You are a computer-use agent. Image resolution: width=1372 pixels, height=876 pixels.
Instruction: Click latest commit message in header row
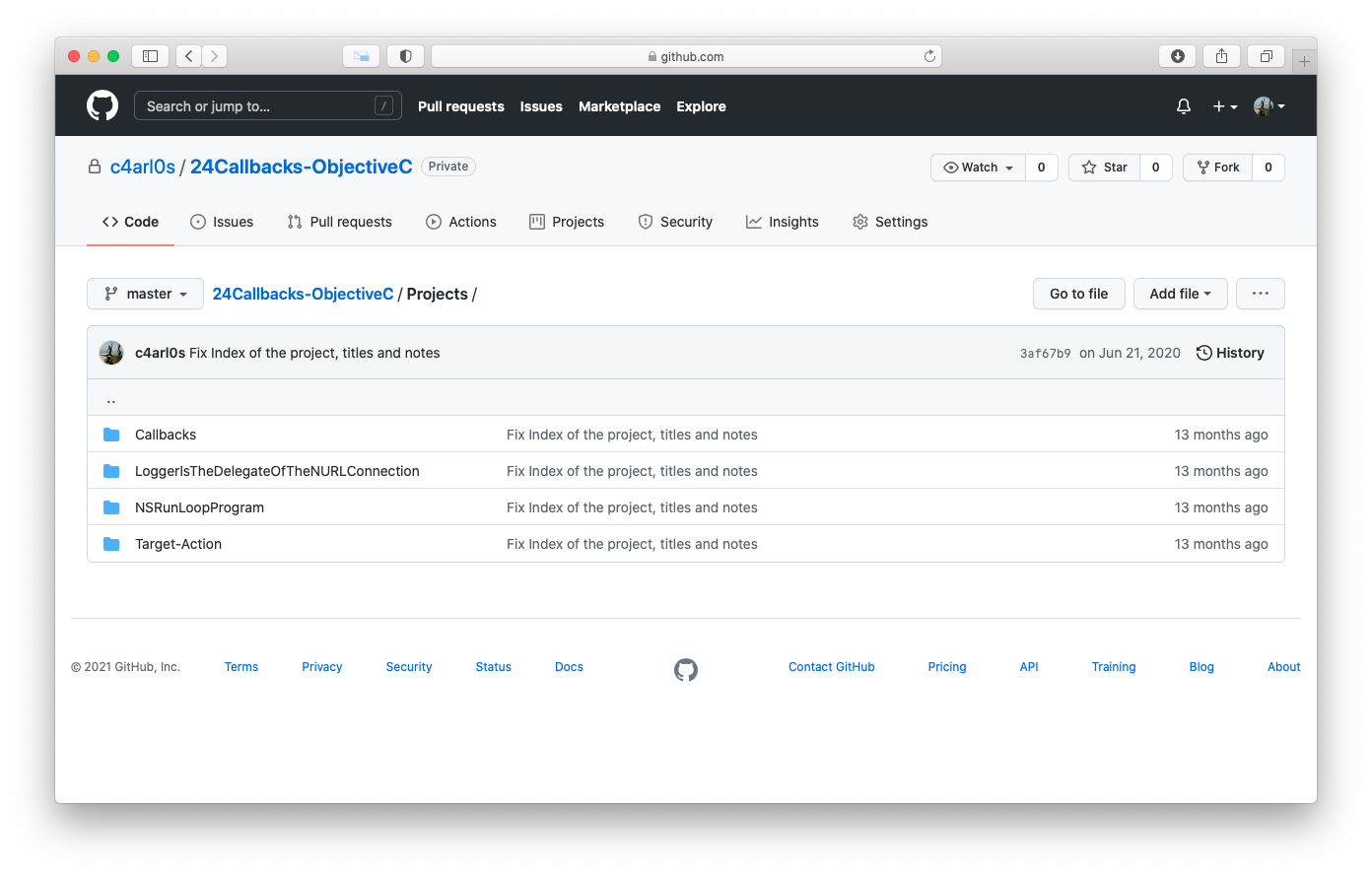[314, 353]
